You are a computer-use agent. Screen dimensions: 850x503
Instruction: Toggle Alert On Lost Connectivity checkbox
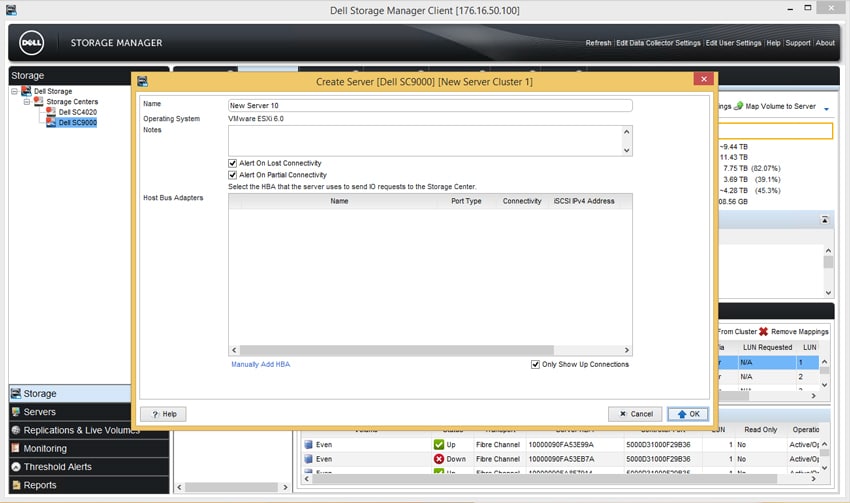click(233, 163)
